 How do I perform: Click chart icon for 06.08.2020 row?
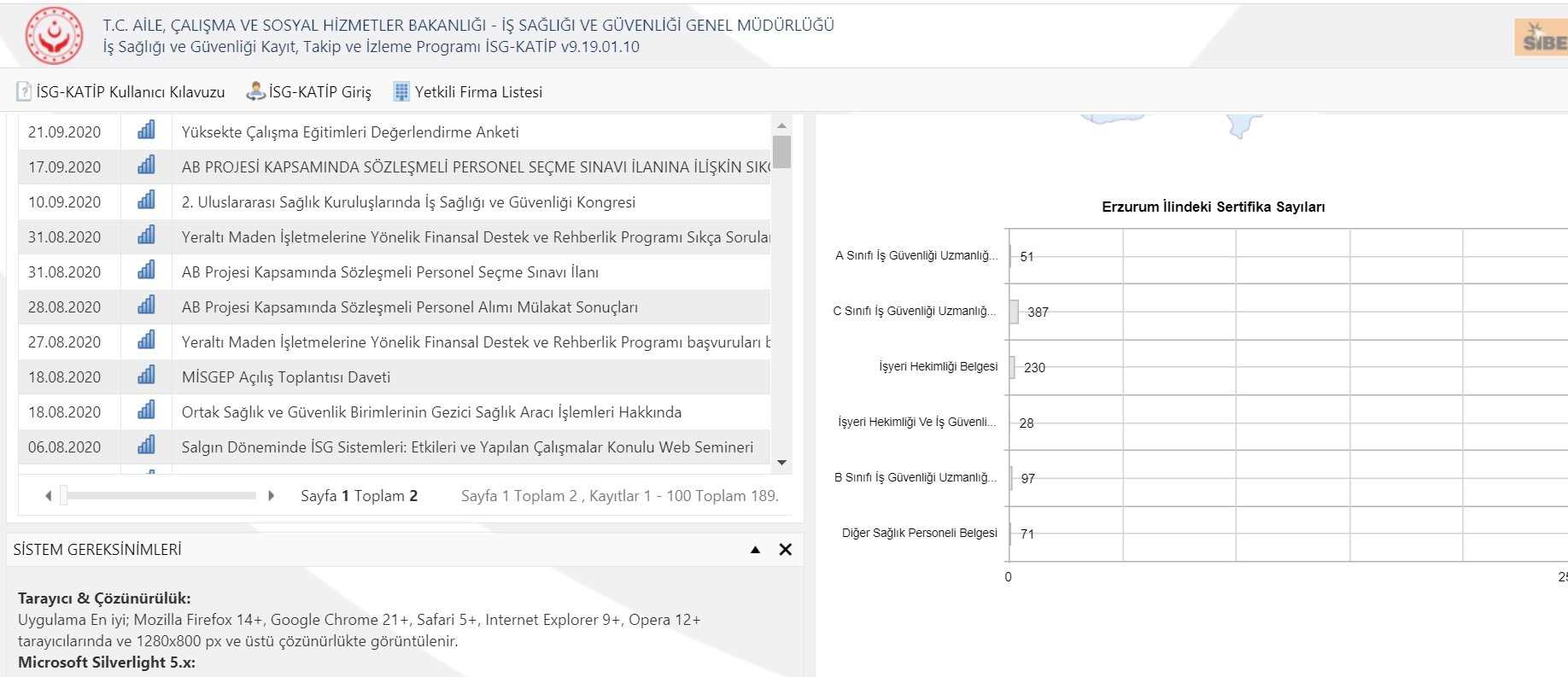pos(147,446)
